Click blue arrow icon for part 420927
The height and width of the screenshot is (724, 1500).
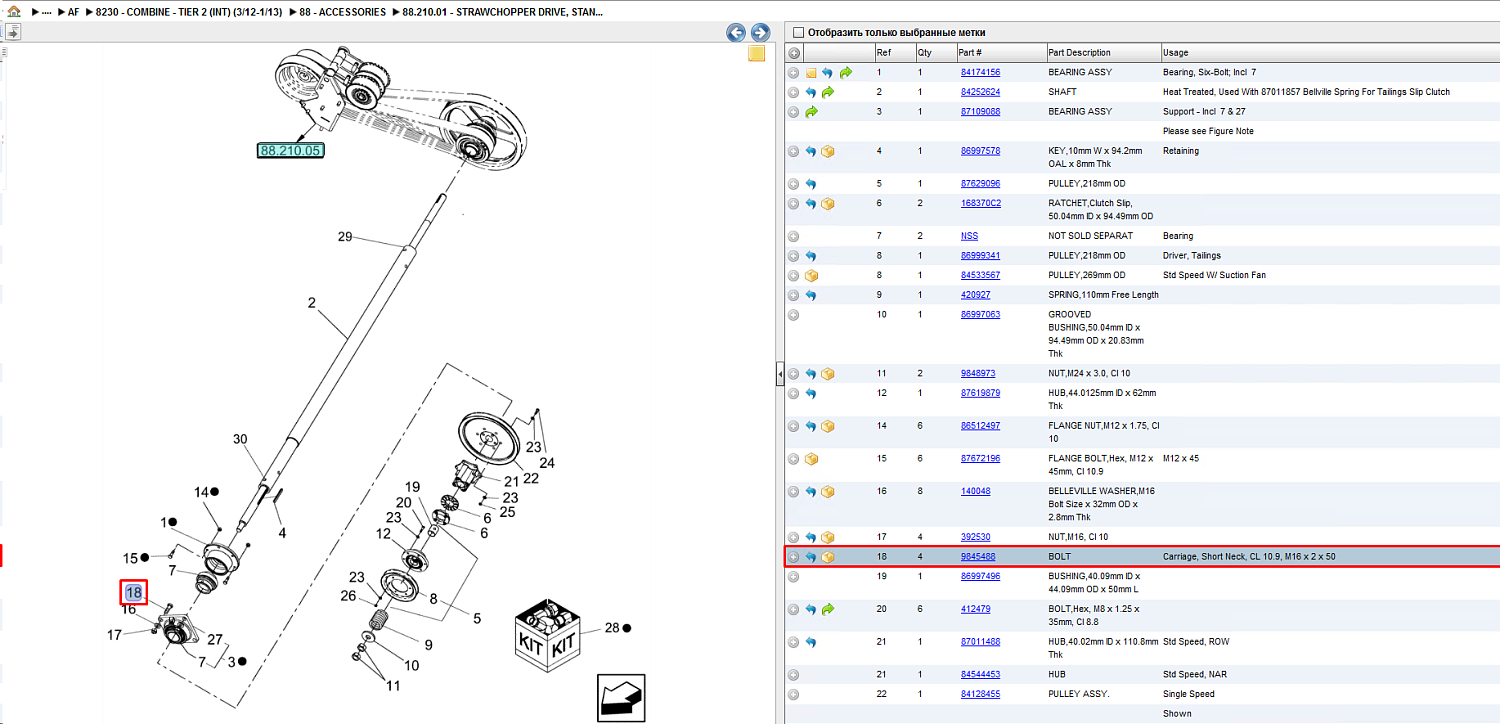coord(811,295)
